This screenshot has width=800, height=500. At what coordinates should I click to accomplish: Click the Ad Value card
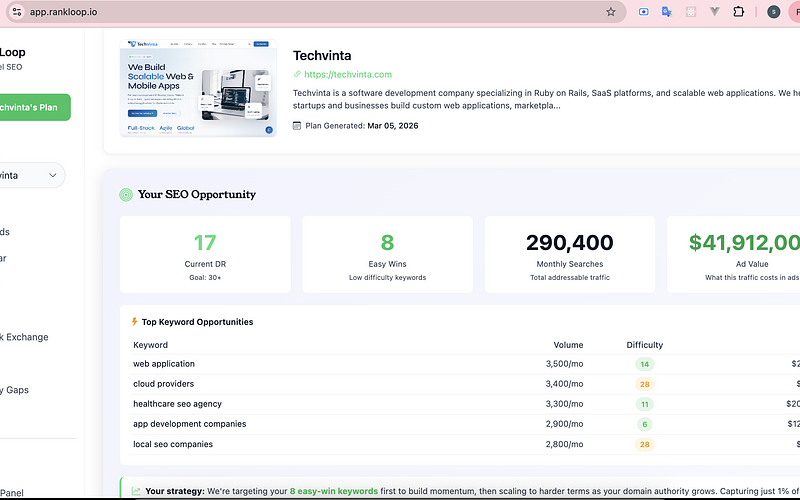coord(733,254)
